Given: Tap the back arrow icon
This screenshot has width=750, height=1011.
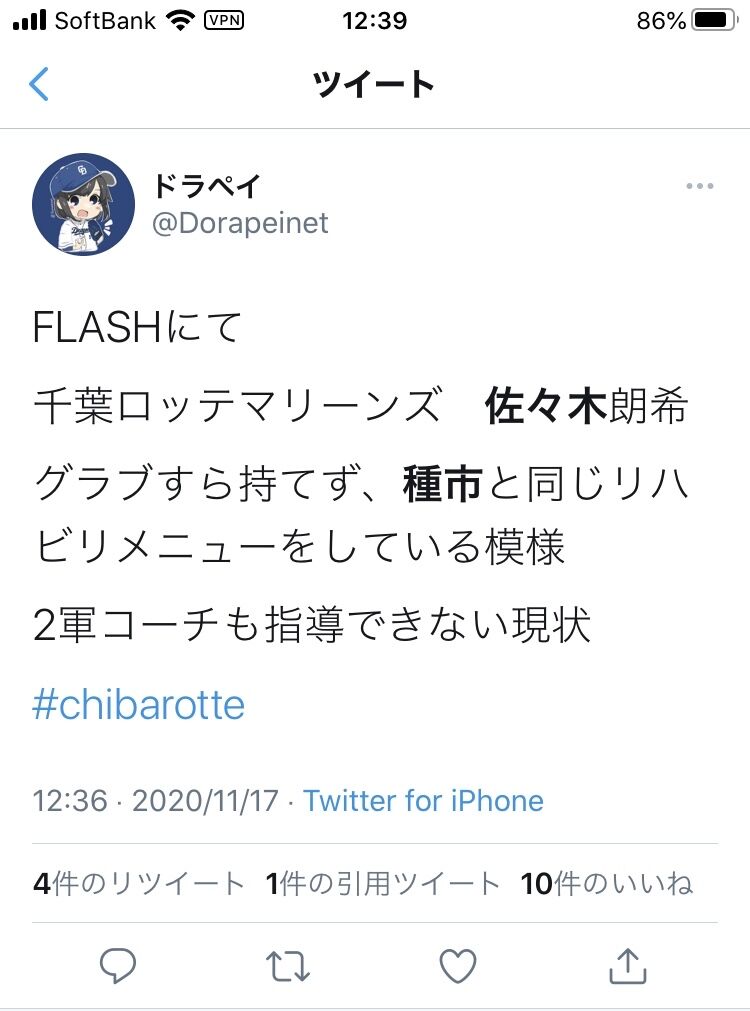Looking at the screenshot, I should [39, 84].
